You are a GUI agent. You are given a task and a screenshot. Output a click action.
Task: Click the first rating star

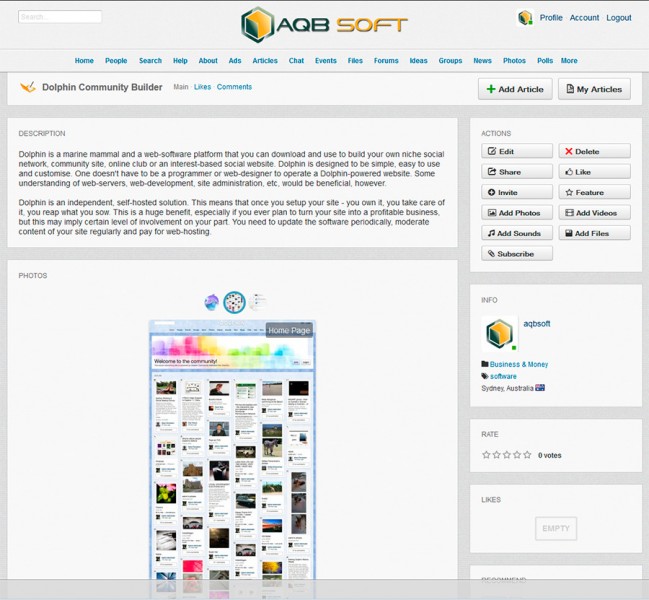pos(486,455)
